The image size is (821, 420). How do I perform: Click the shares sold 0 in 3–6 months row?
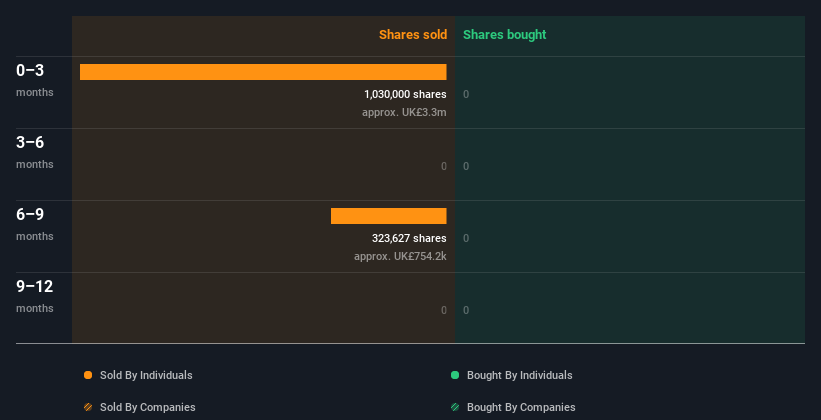point(444,167)
